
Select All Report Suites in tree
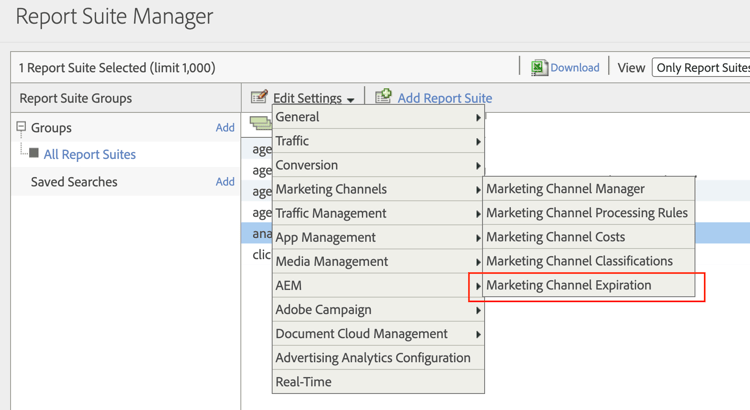[89, 154]
